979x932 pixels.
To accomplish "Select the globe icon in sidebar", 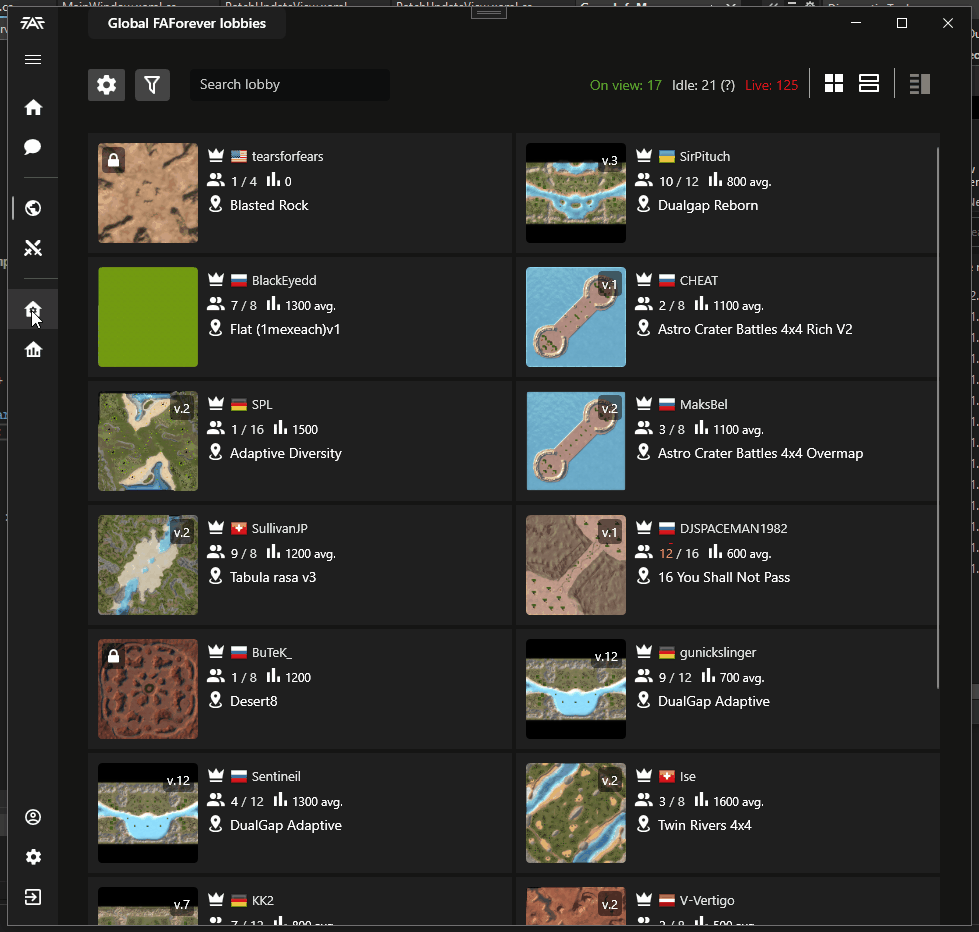I will 33,208.
